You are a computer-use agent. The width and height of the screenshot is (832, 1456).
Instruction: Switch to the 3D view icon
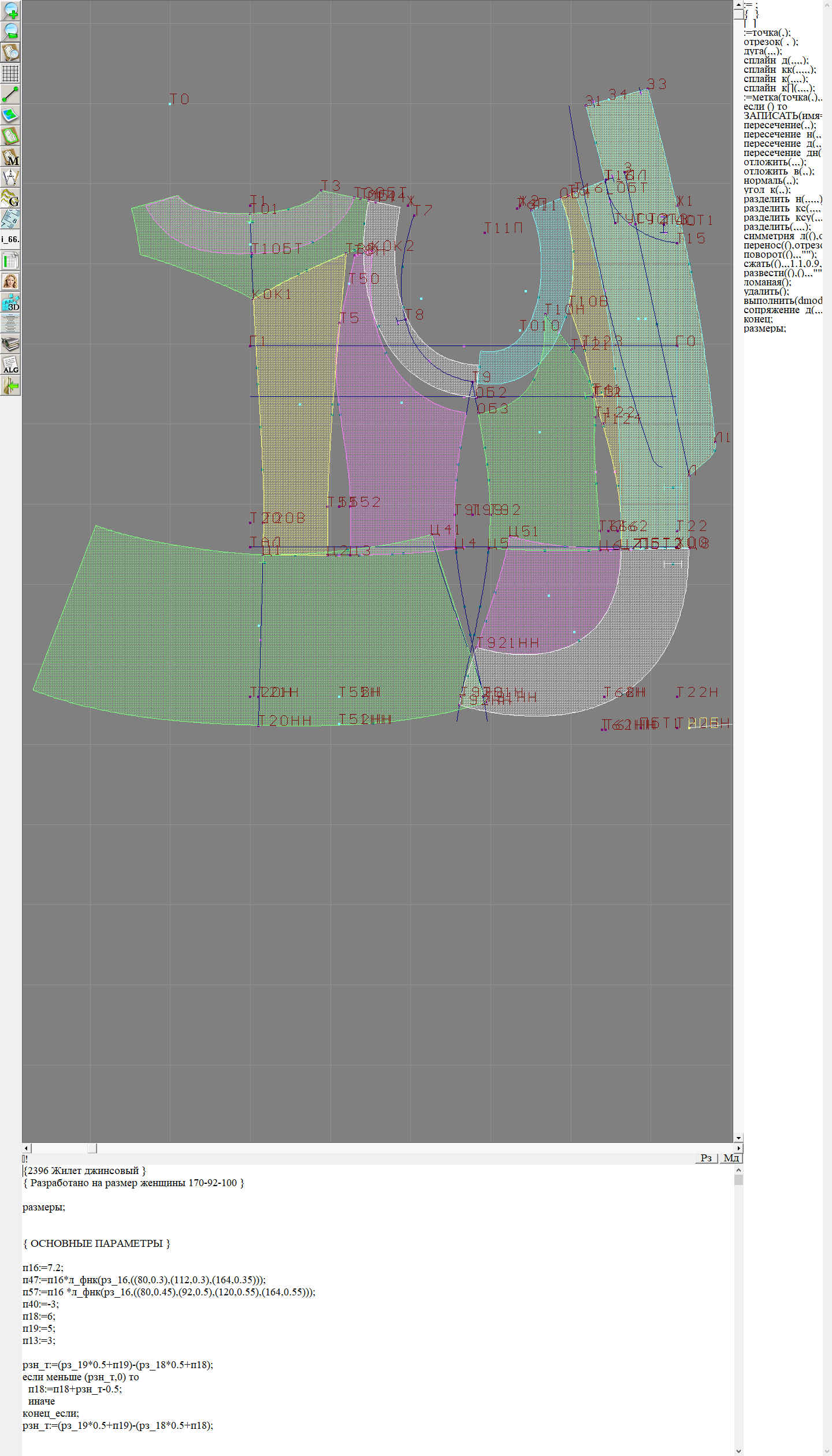click(10, 302)
